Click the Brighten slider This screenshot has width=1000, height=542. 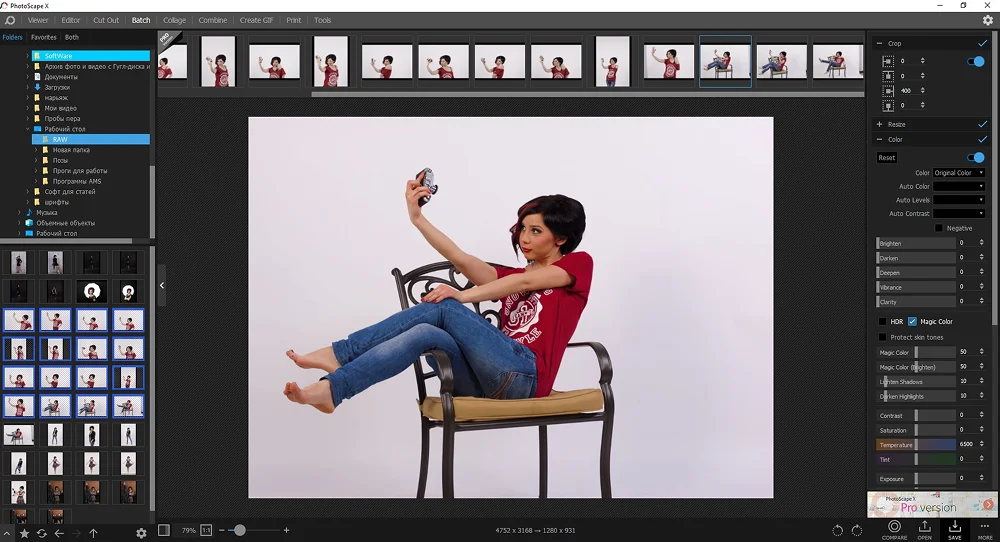[x=916, y=243]
